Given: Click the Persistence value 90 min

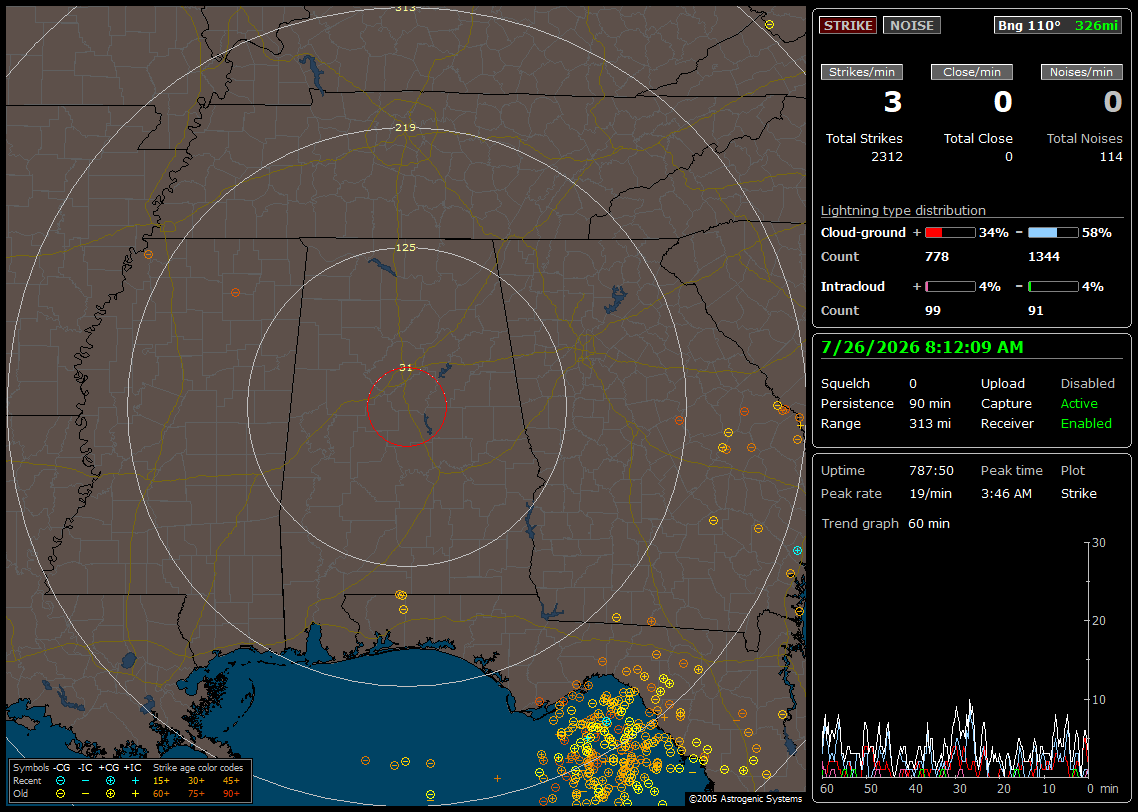Looking at the screenshot, I should pyautogui.click(x=930, y=403).
